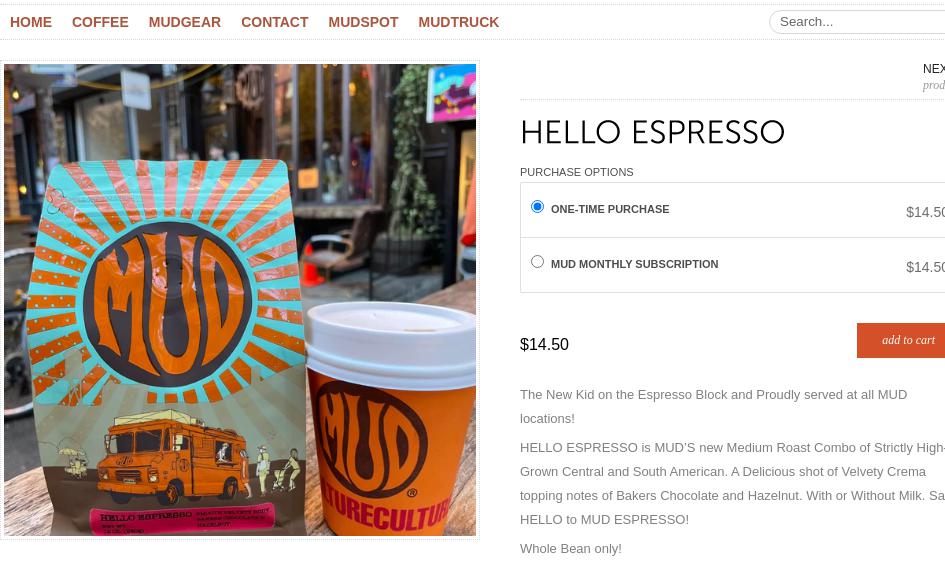This screenshot has height=565, width=945.
Task: Go to the next product link
Action: (x=934, y=77)
